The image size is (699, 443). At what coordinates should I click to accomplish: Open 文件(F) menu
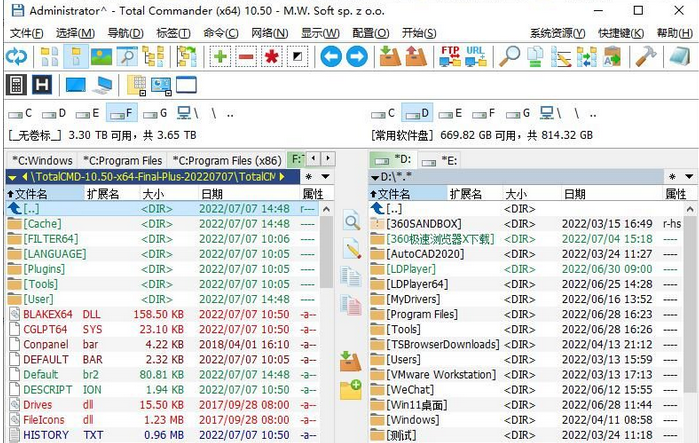[27, 33]
